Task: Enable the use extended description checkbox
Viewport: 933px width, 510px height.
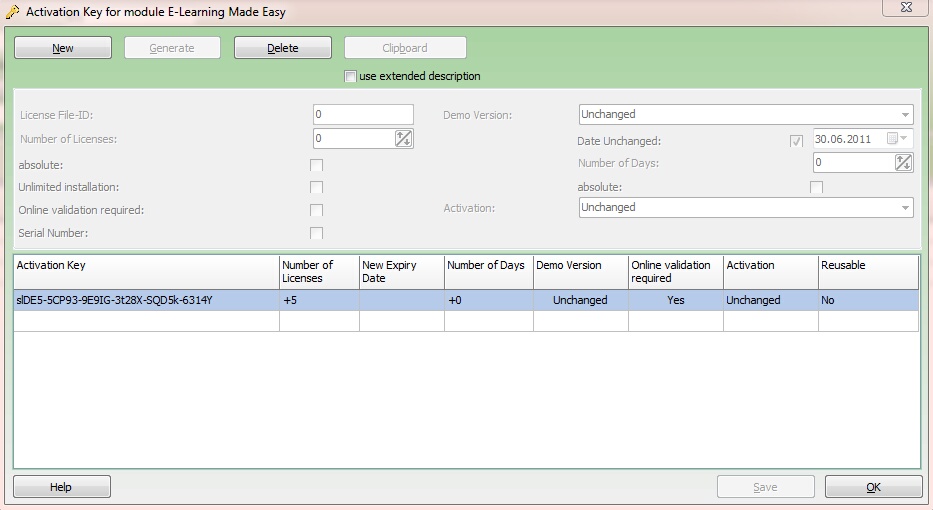Action: point(350,76)
